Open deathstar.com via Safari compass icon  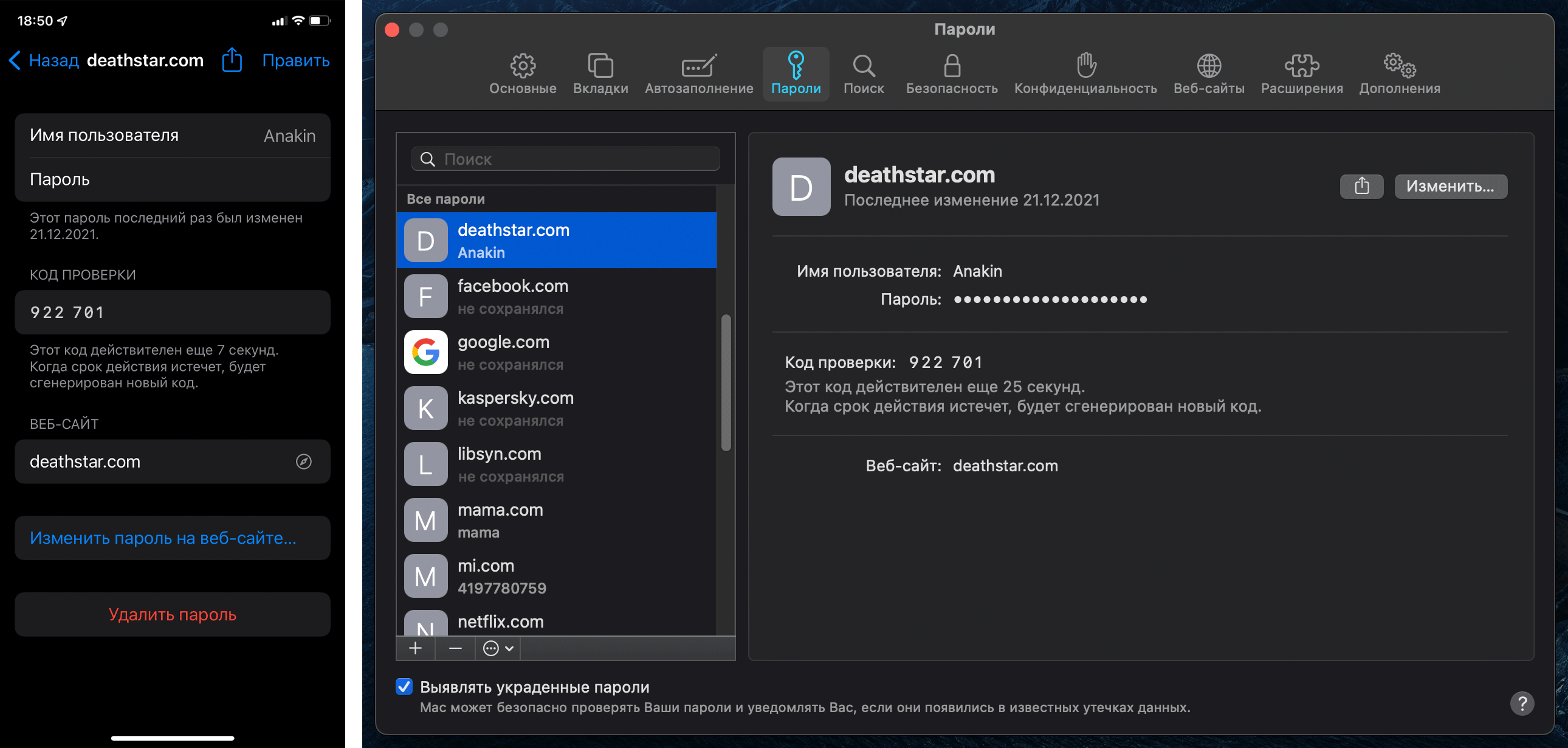click(x=304, y=462)
